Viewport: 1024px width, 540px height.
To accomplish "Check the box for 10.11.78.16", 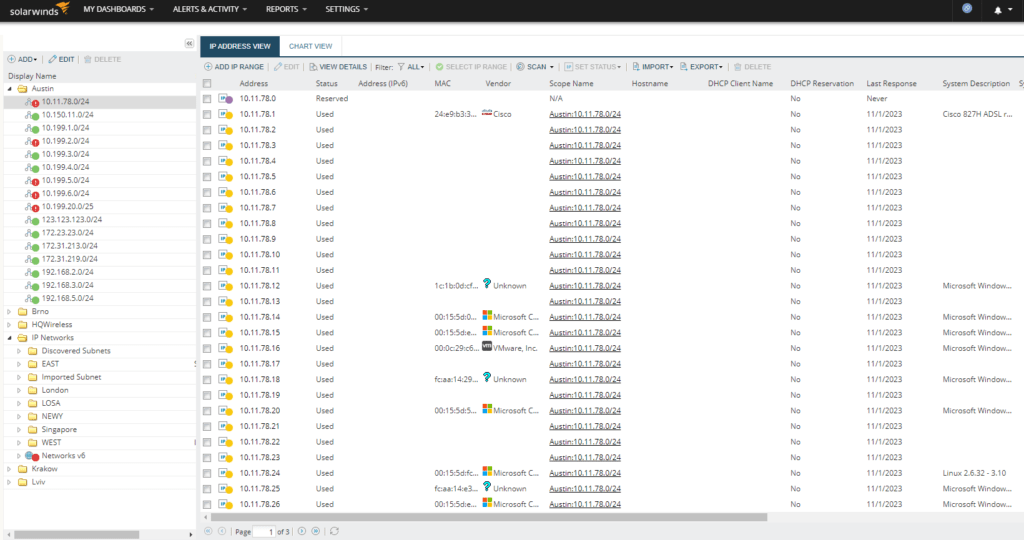I will pyautogui.click(x=207, y=348).
